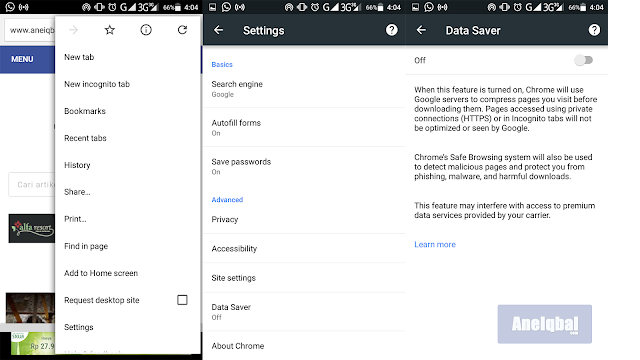The height and width of the screenshot is (360, 640).
Task: Open Site settings
Action: (304, 278)
